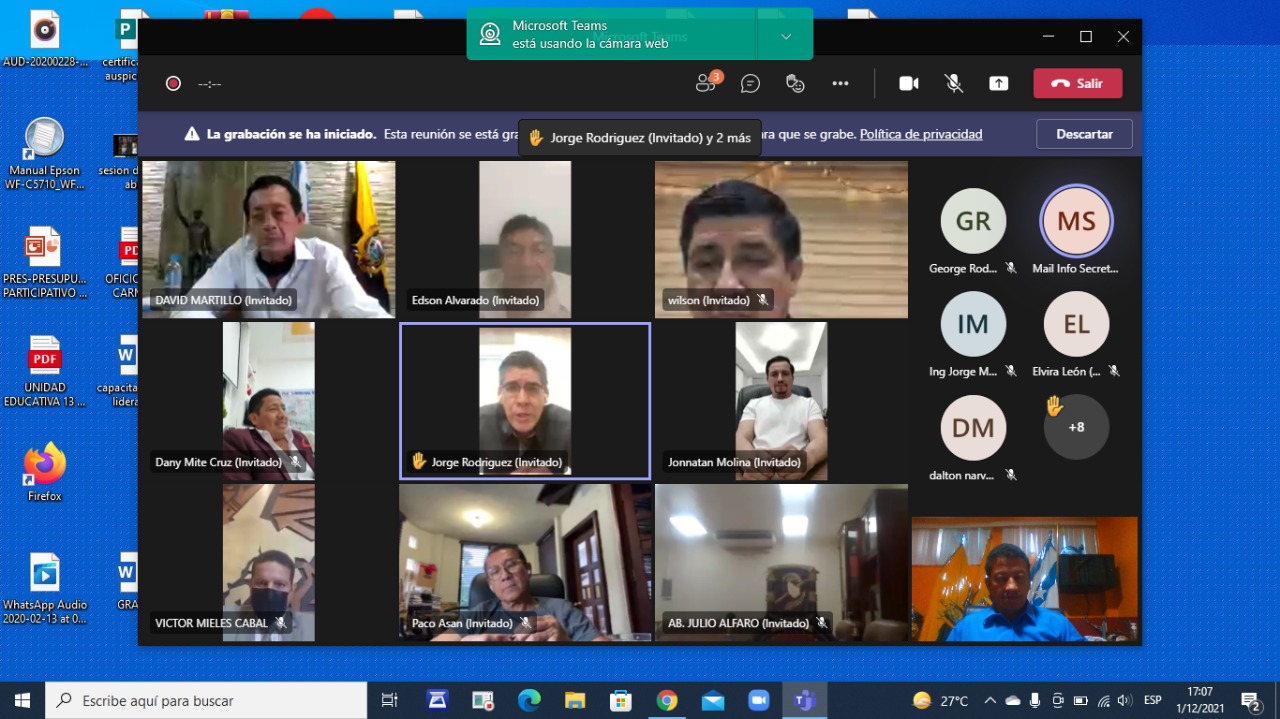Expand the hidden system tray icons
Image resolution: width=1280 pixels, height=719 pixels.
990,700
